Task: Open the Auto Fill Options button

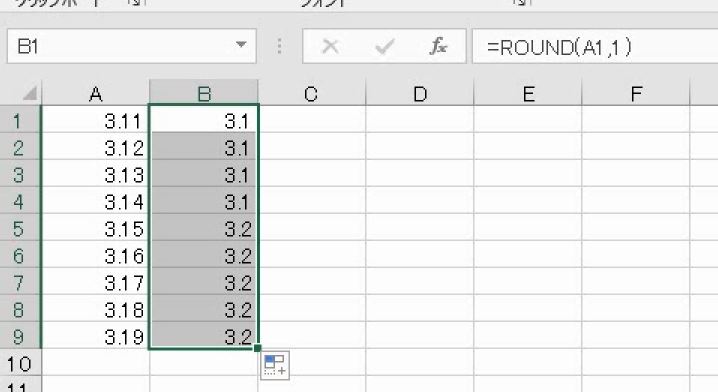Action: [275, 365]
